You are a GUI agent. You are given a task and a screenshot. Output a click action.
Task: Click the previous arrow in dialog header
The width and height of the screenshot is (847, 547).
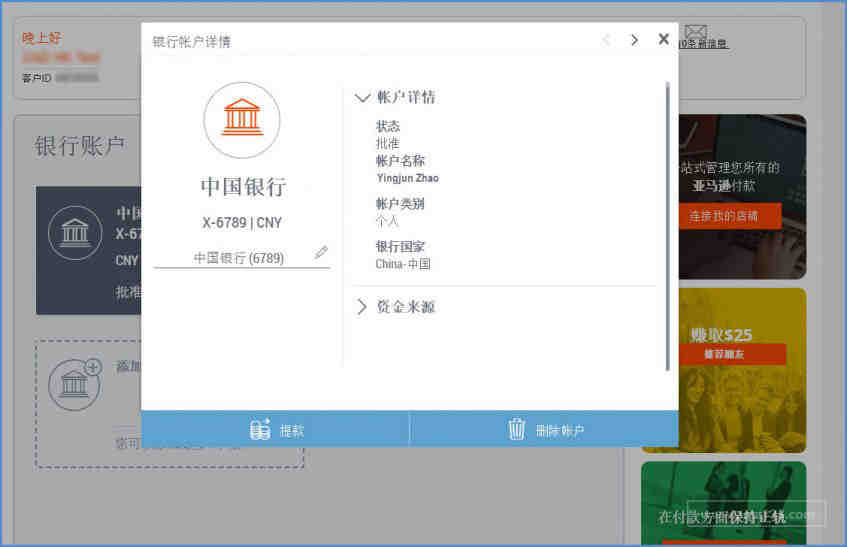point(606,40)
